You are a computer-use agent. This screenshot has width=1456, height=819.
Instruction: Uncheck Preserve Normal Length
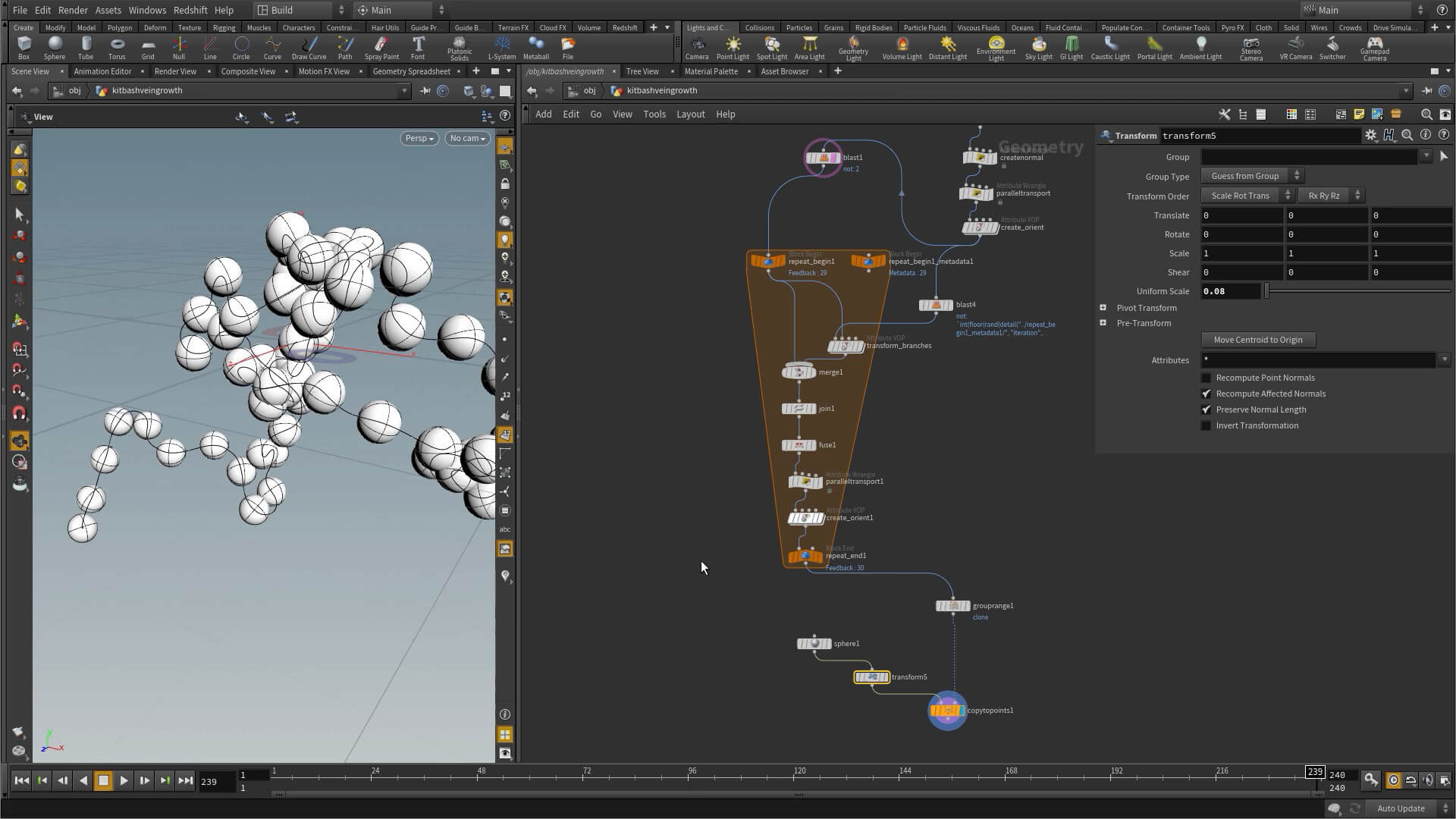point(1207,409)
